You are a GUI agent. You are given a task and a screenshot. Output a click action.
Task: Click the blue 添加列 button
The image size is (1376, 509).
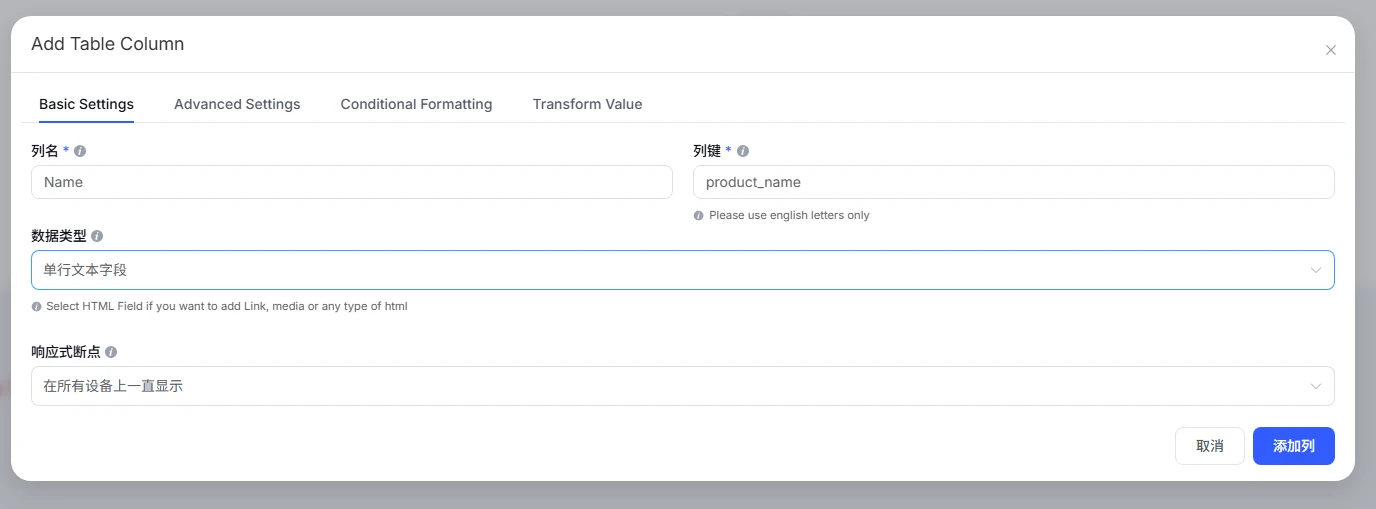pos(1293,446)
